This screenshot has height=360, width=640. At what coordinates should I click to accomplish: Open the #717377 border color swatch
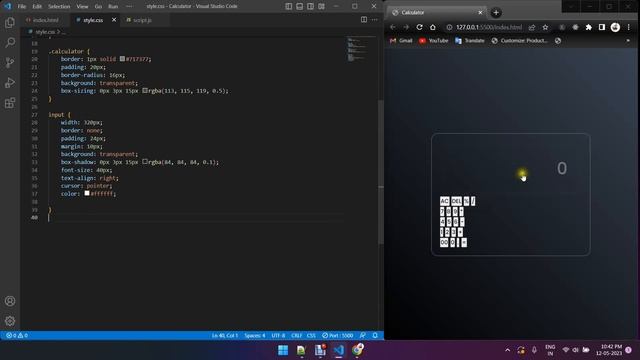click(x=122, y=59)
